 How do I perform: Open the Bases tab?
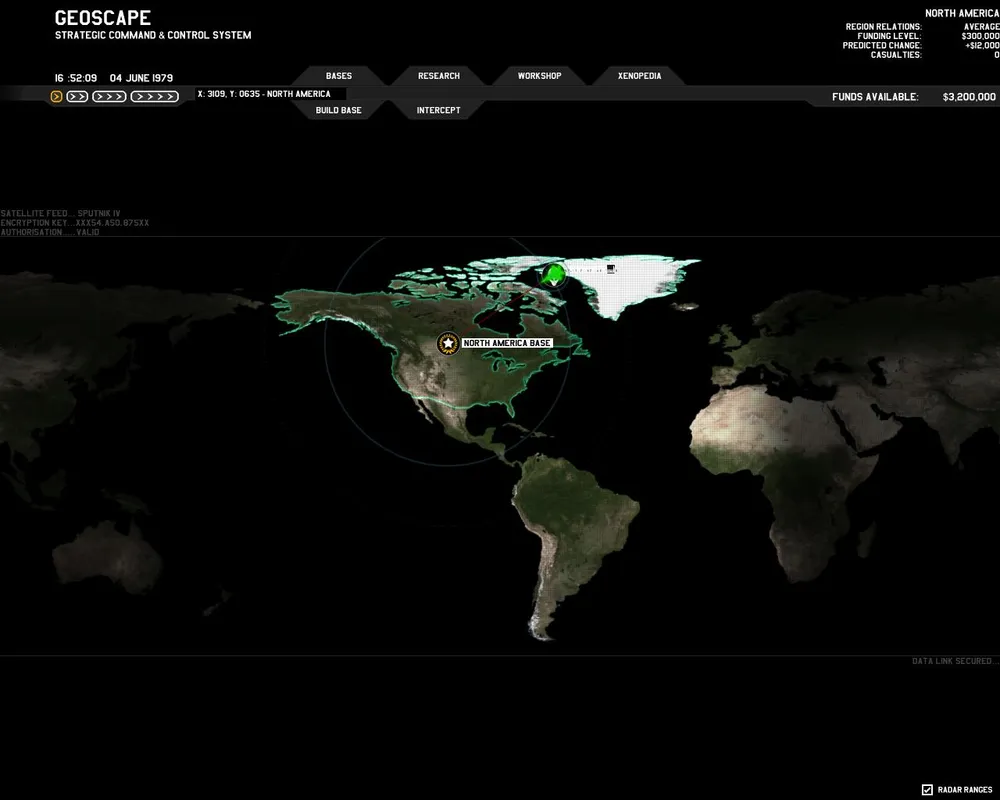(x=339, y=76)
